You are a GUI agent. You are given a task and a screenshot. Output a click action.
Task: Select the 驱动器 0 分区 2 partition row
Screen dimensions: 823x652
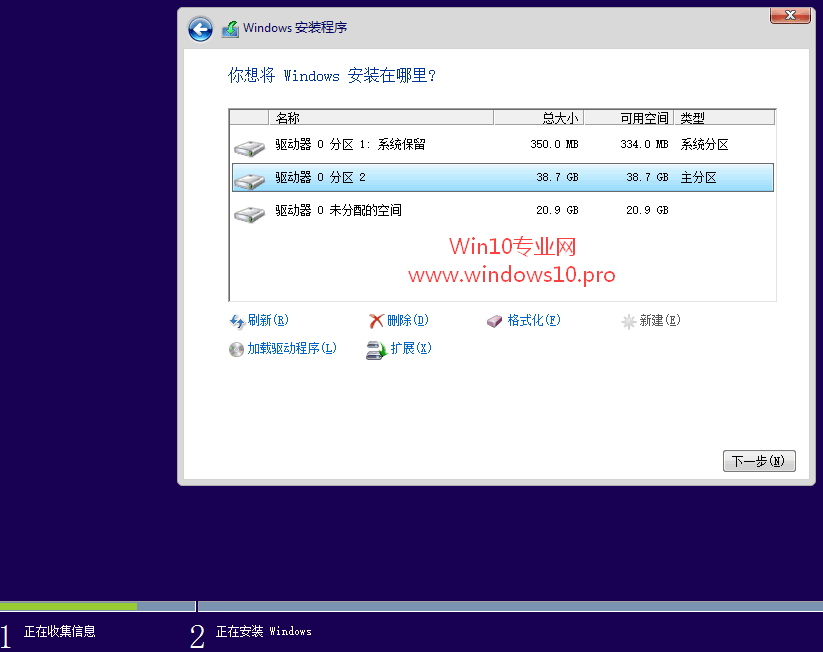pos(450,177)
